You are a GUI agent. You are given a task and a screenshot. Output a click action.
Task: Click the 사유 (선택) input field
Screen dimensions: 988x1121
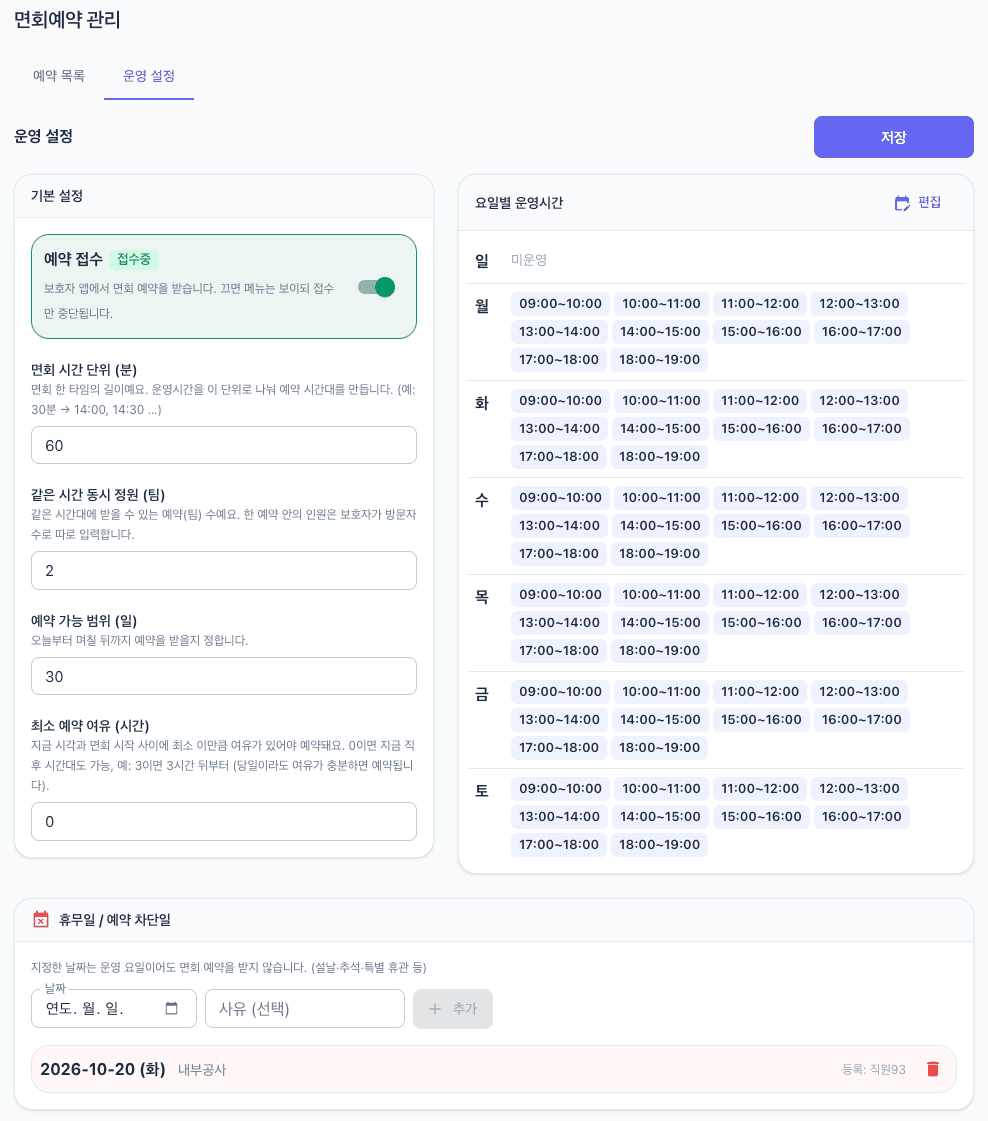coord(305,1009)
